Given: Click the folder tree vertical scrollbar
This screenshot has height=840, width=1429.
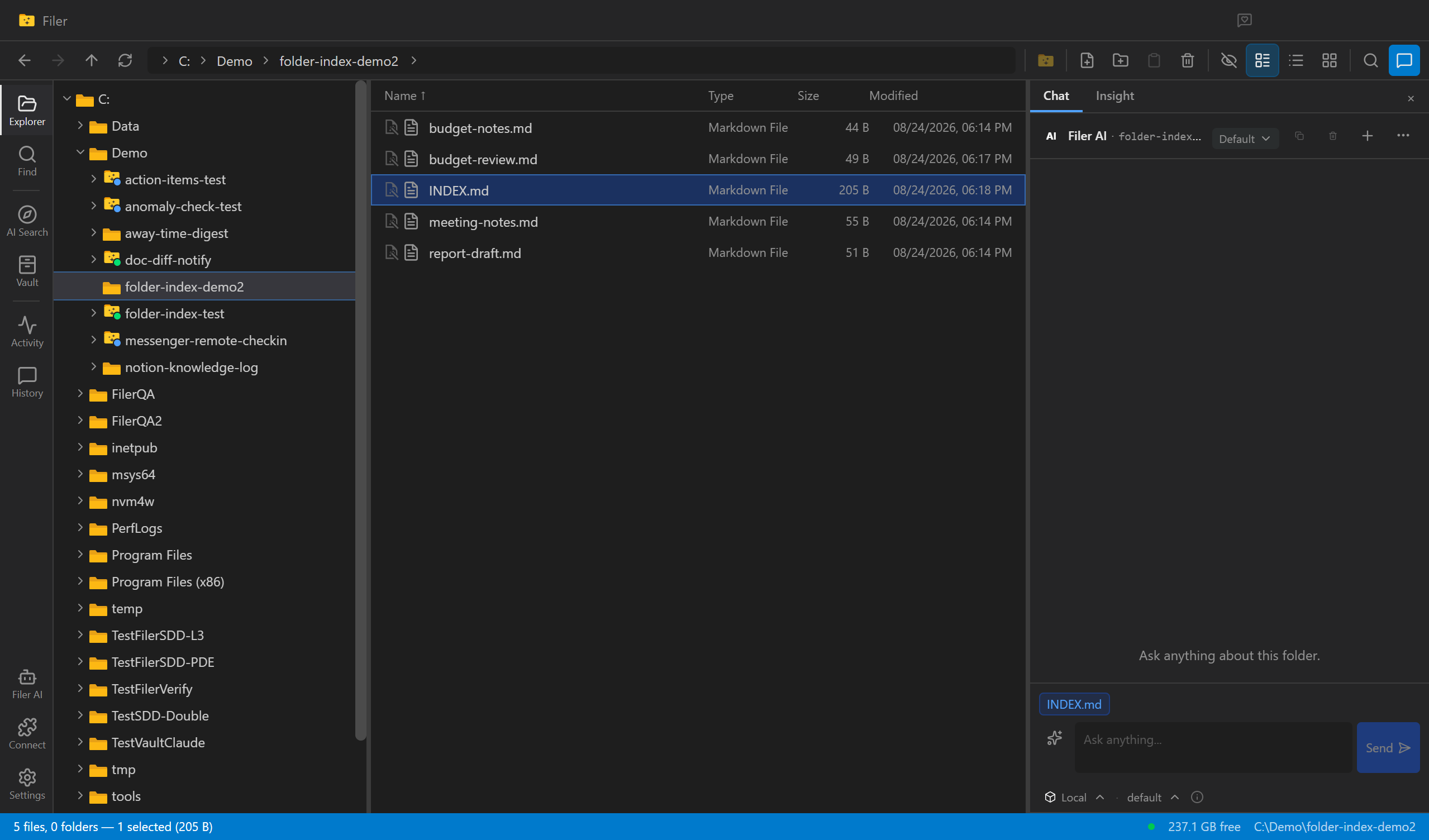Looking at the screenshot, I should [x=361, y=411].
